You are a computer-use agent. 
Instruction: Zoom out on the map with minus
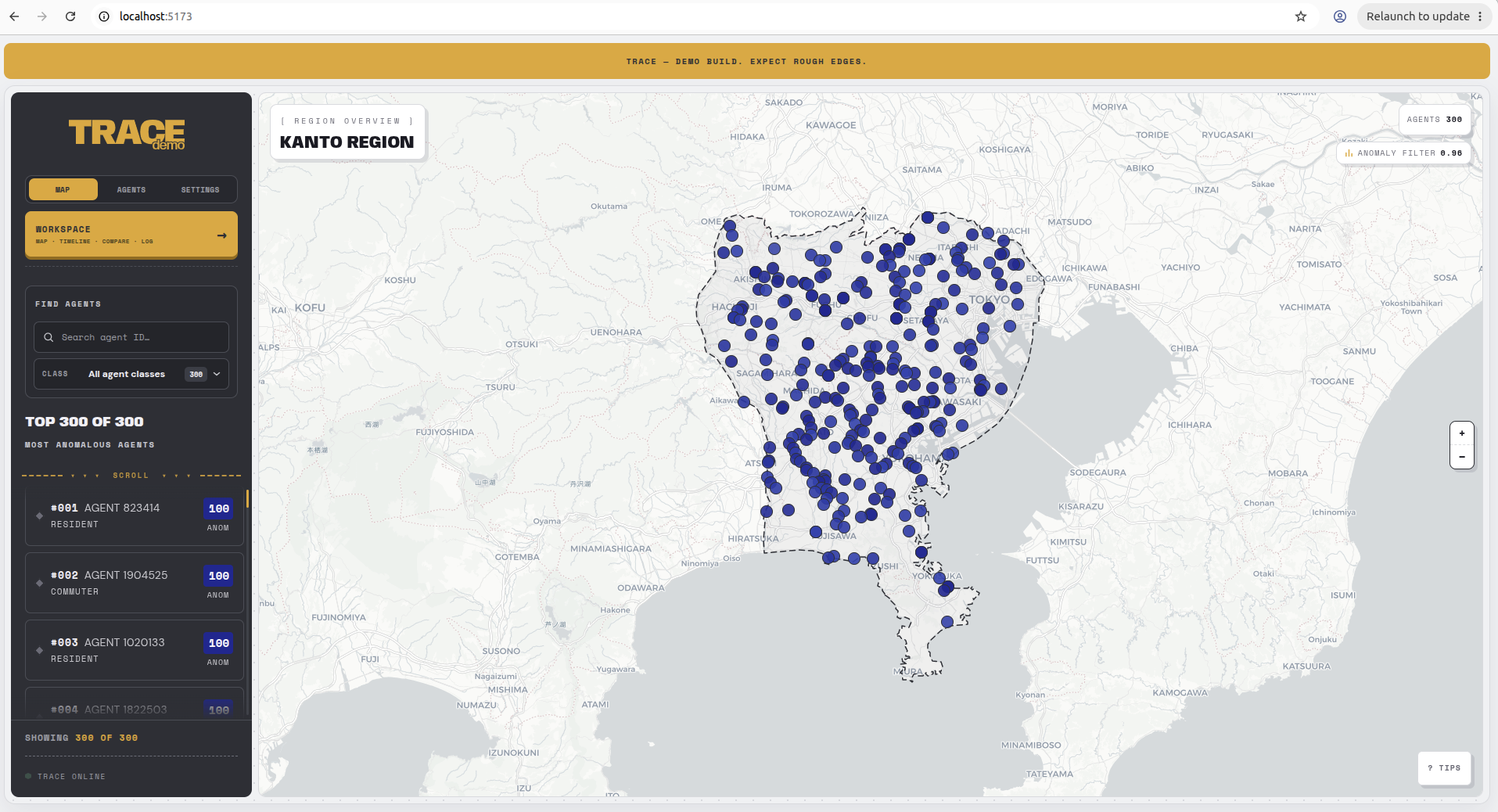pyautogui.click(x=1462, y=457)
